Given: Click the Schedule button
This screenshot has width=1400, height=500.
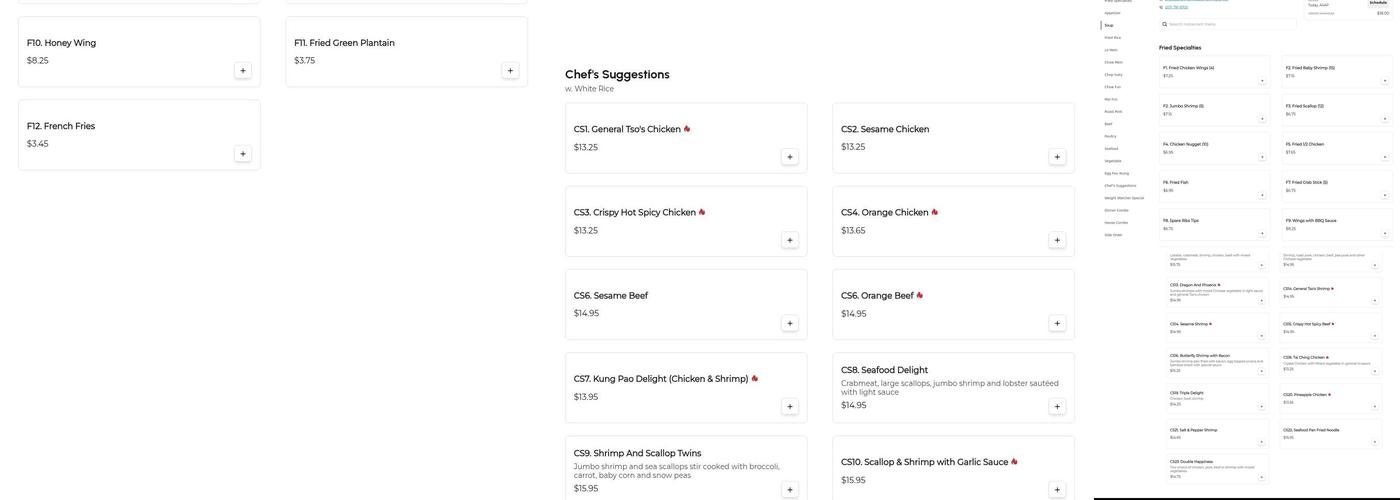Looking at the screenshot, I should [x=1378, y=3].
